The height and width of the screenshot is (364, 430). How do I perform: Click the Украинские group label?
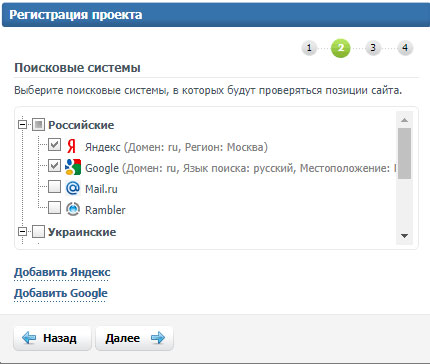[82, 232]
